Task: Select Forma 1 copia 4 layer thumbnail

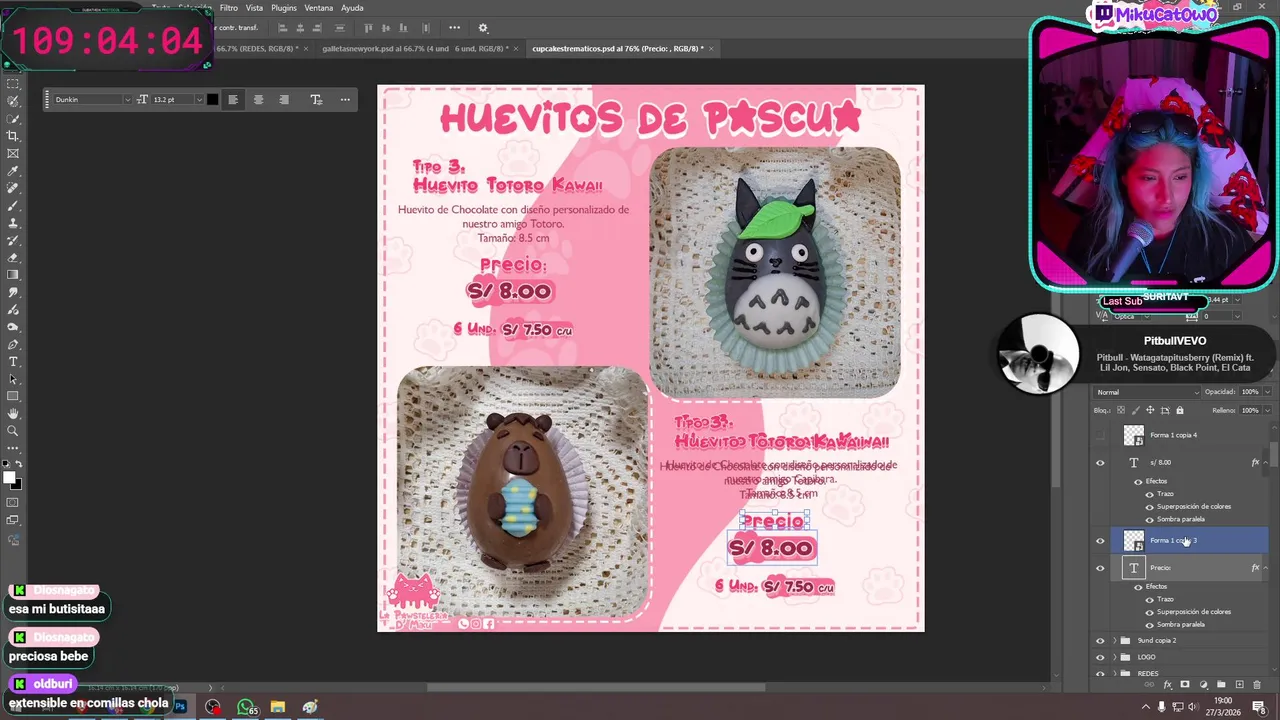Action: [1133, 435]
